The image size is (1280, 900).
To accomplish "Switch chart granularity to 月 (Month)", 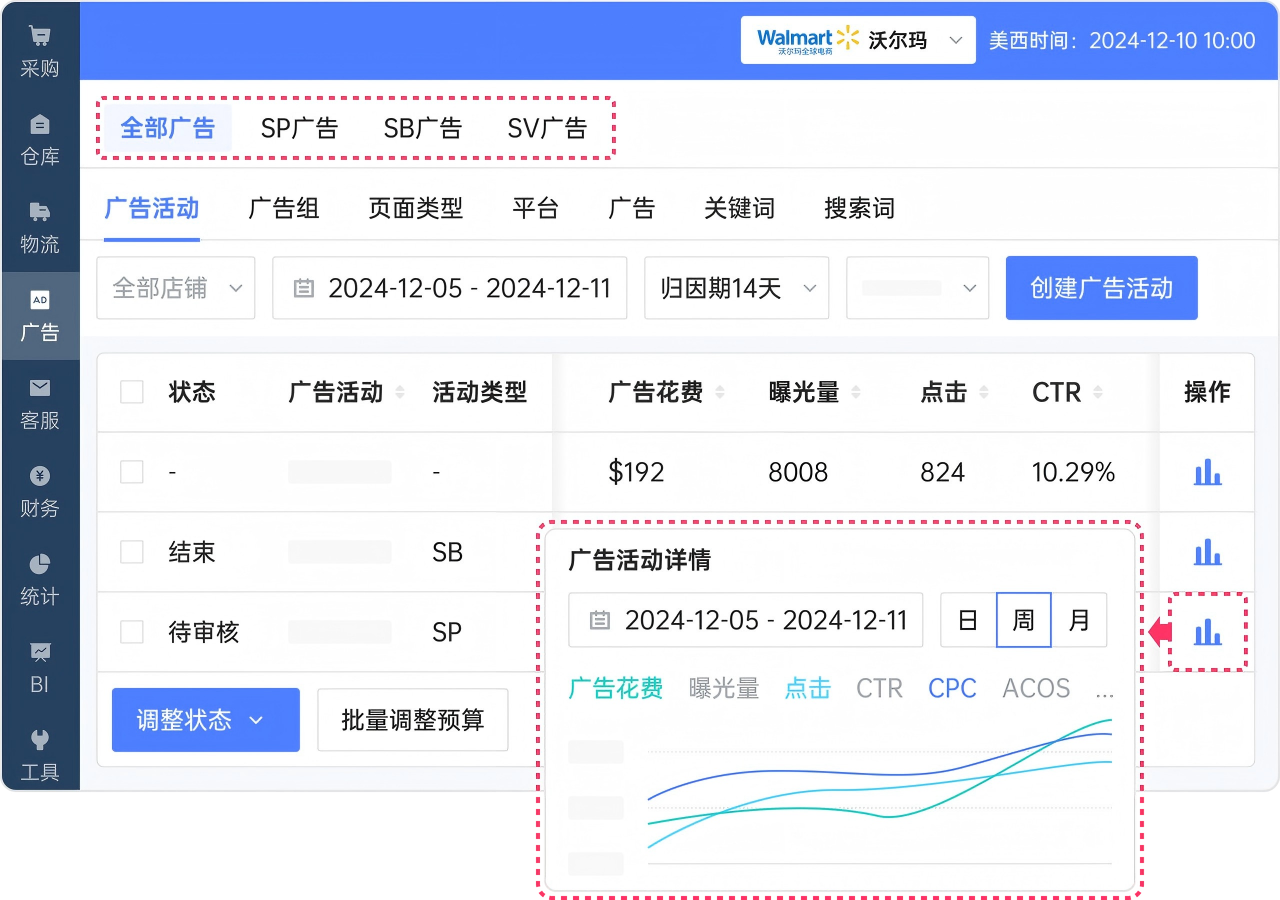I will pos(1079,620).
